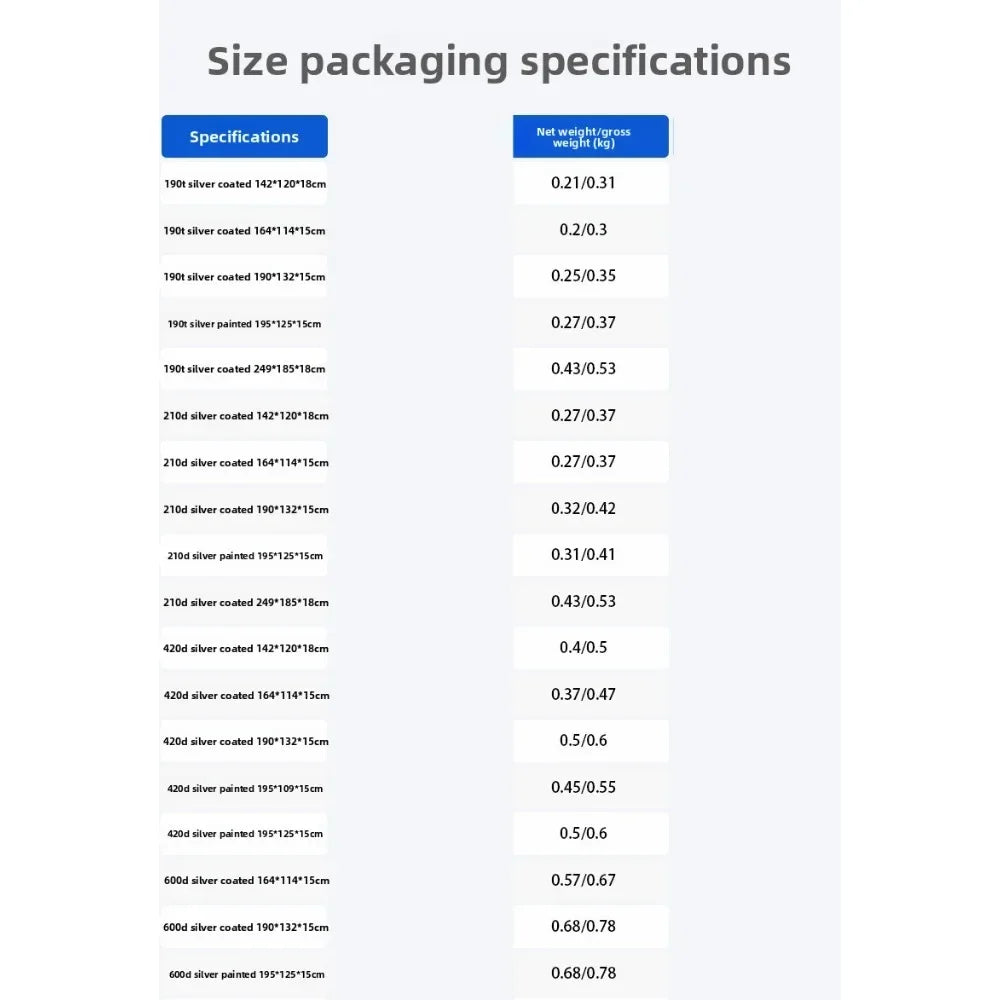Click the 0.25/0.35 weight value
Image resolution: width=1000 pixels, height=1000 pixels.
coord(583,276)
